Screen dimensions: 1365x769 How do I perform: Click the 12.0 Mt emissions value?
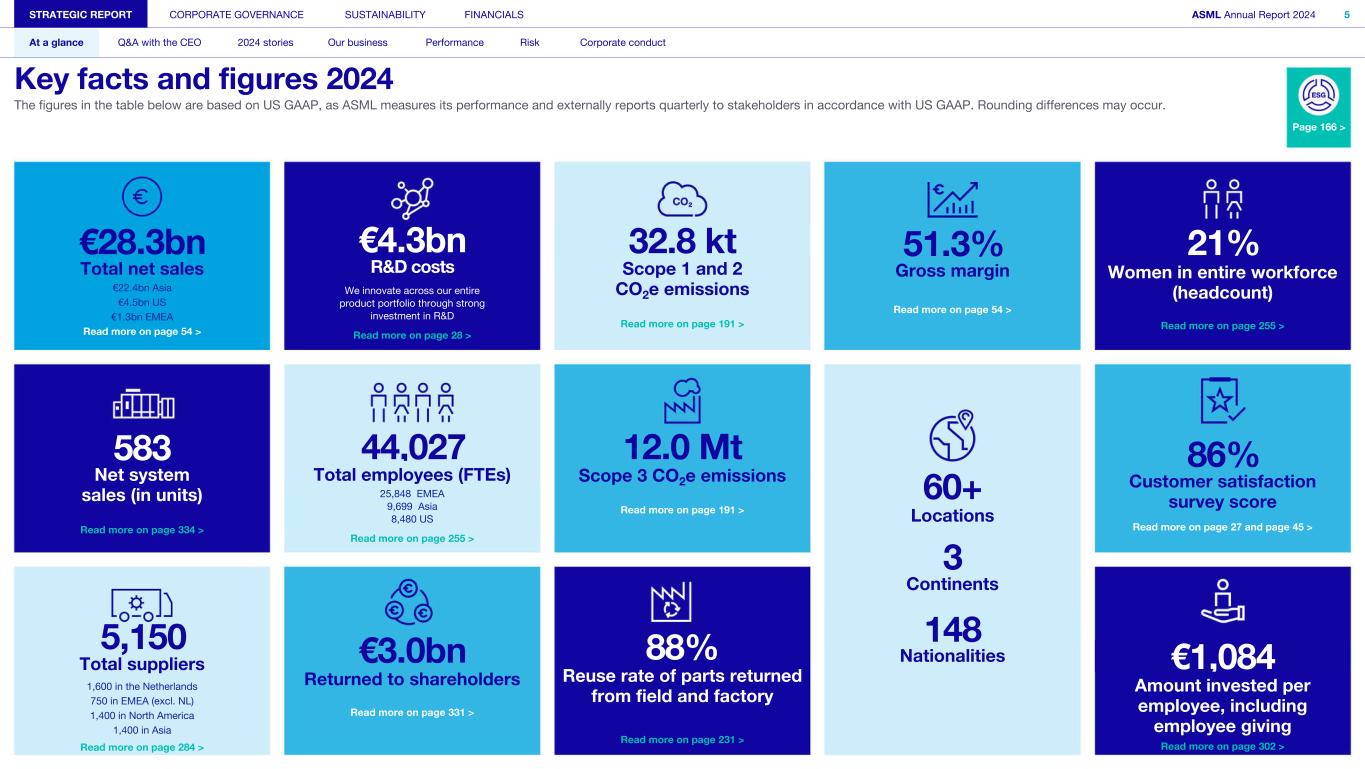click(x=682, y=447)
